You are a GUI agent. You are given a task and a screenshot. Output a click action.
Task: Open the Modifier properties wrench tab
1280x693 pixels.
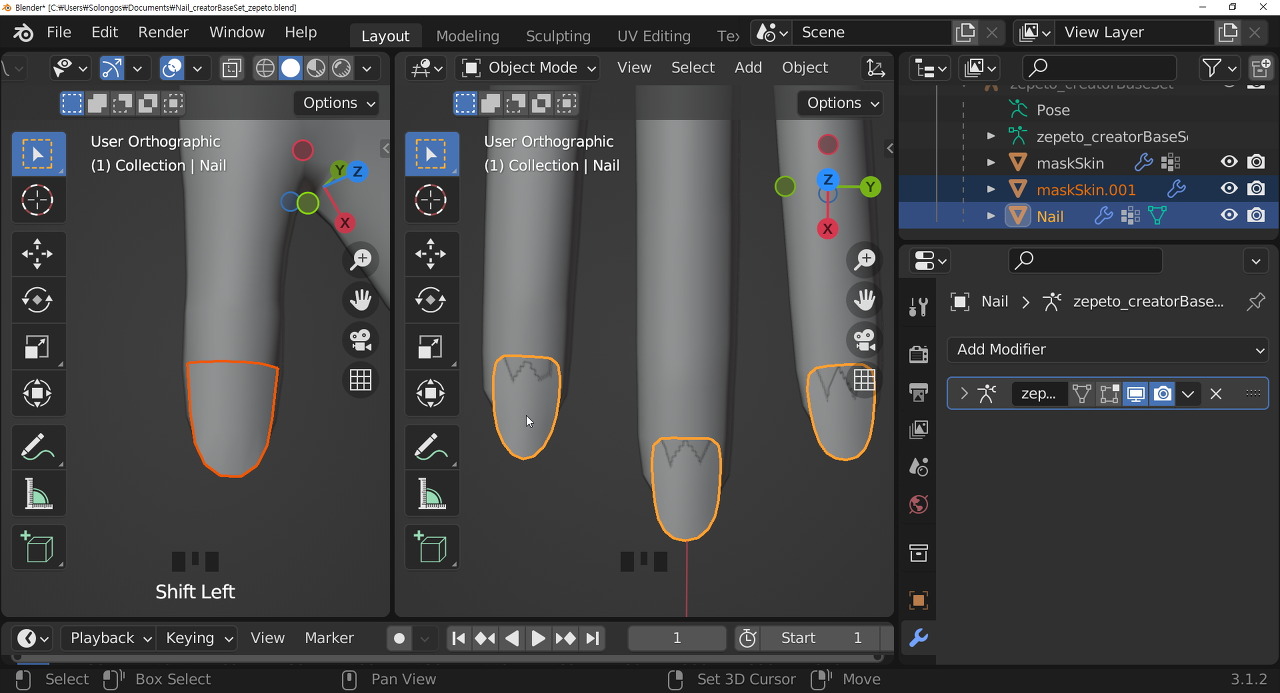(x=918, y=638)
